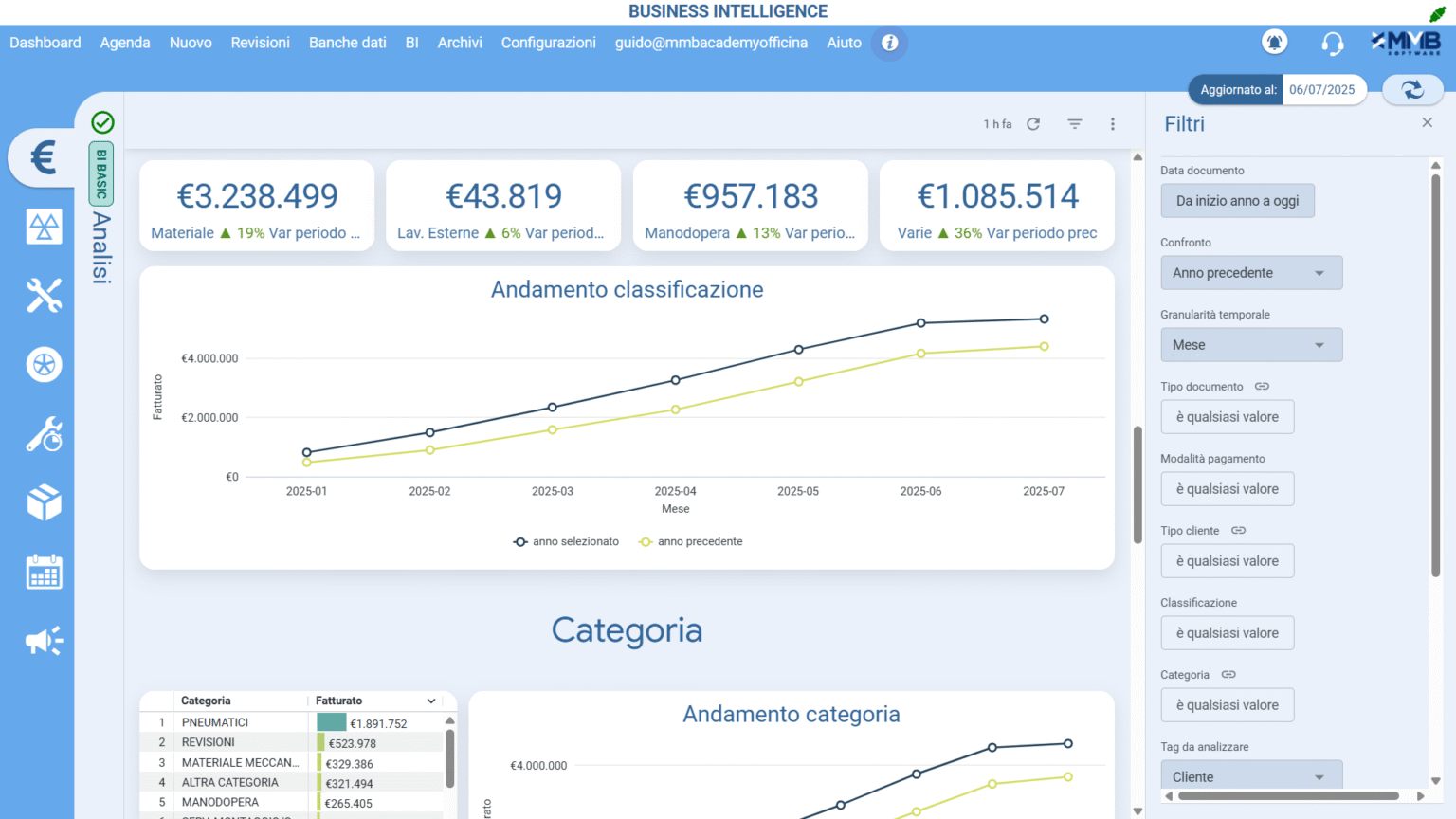Click the 2025-07 point on selected year line

[1044, 319]
